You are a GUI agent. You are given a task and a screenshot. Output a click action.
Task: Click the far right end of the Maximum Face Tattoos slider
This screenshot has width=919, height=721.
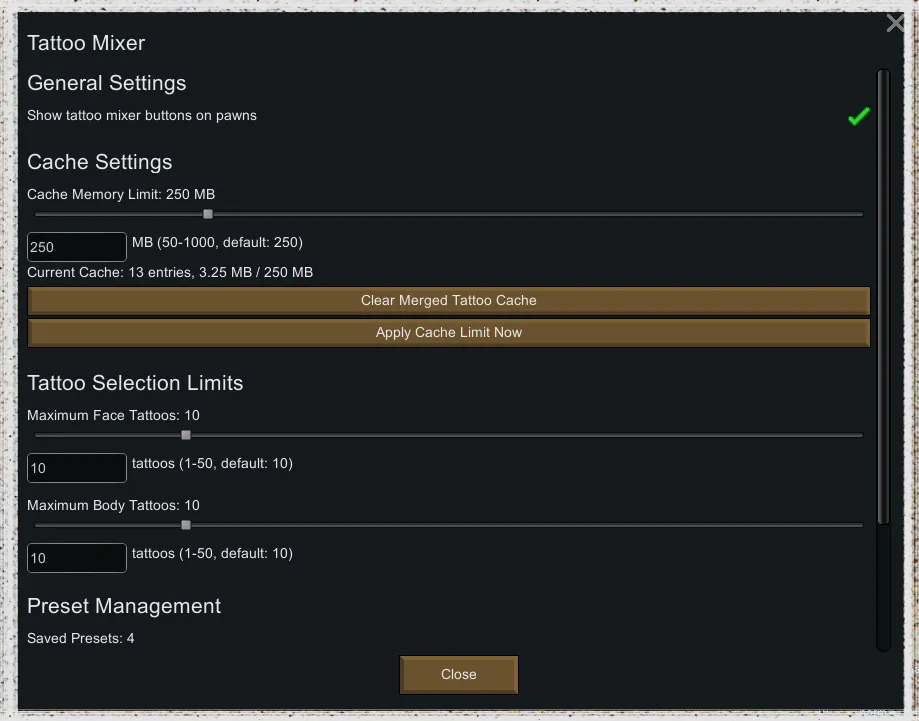(860, 435)
